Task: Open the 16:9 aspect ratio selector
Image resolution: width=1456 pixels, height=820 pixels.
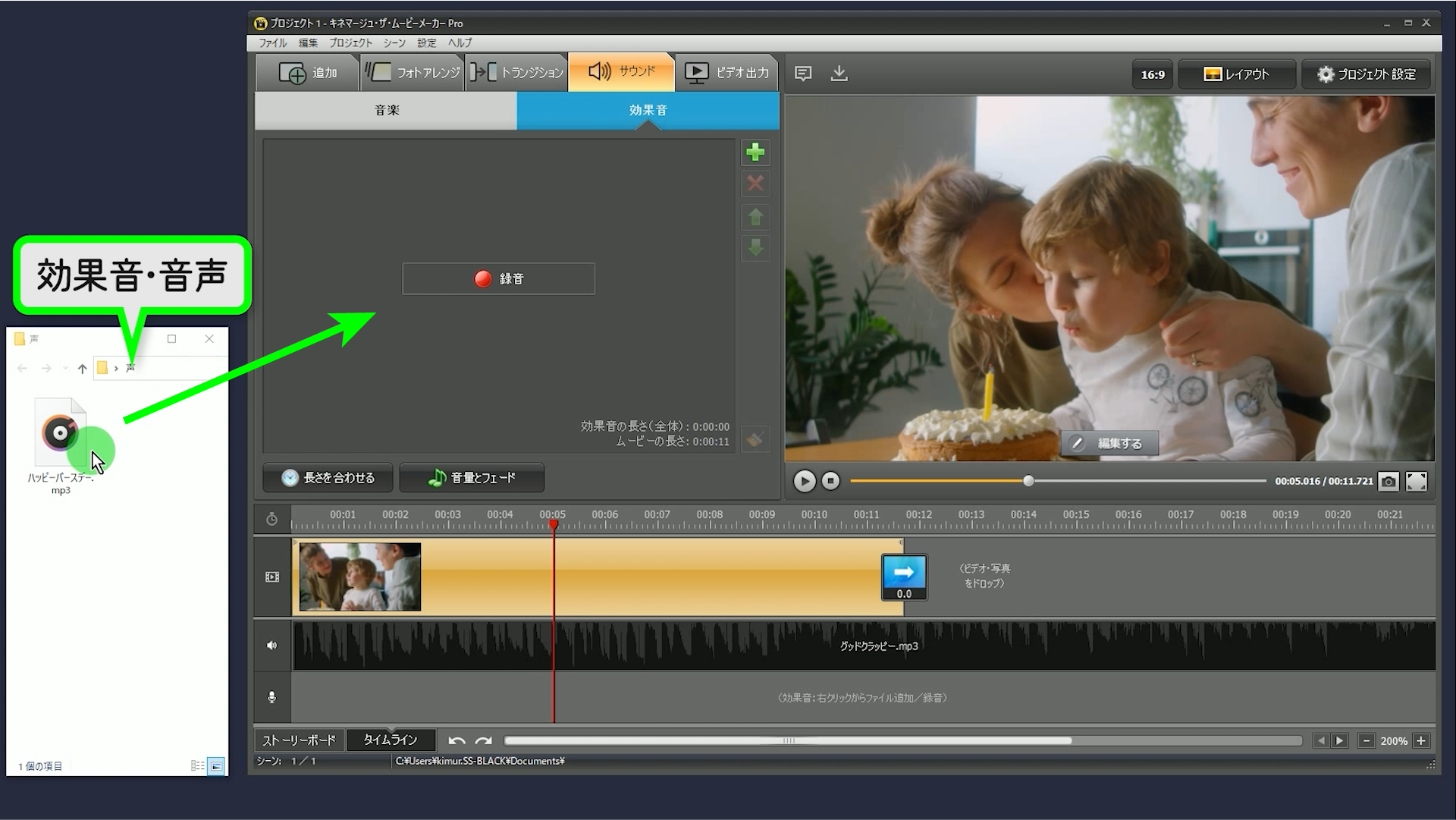Action: [1152, 74]
